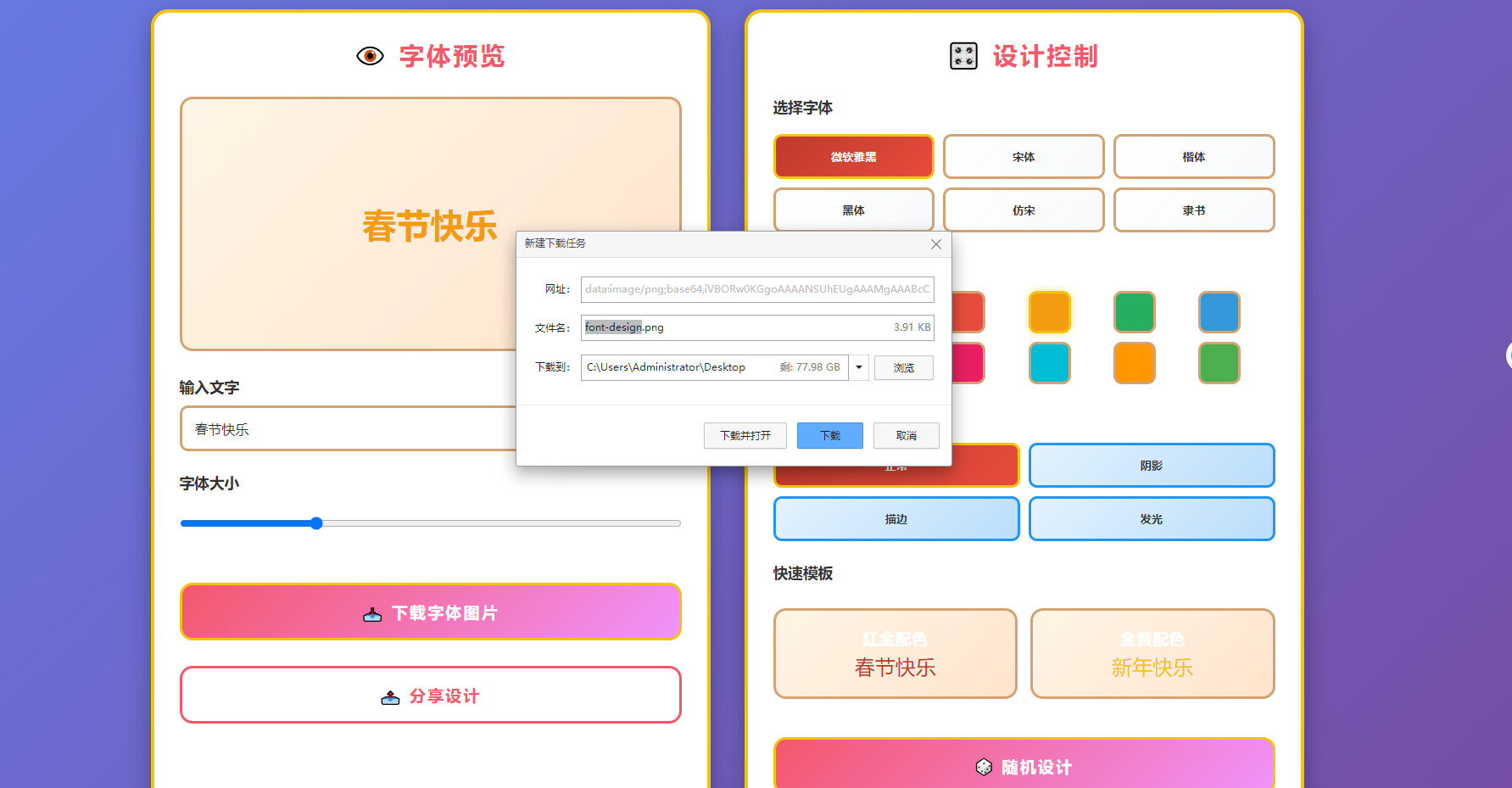1512x788 pixels.
Task: Click the 浏览 browse button
Action: click(x=903, y=367)
